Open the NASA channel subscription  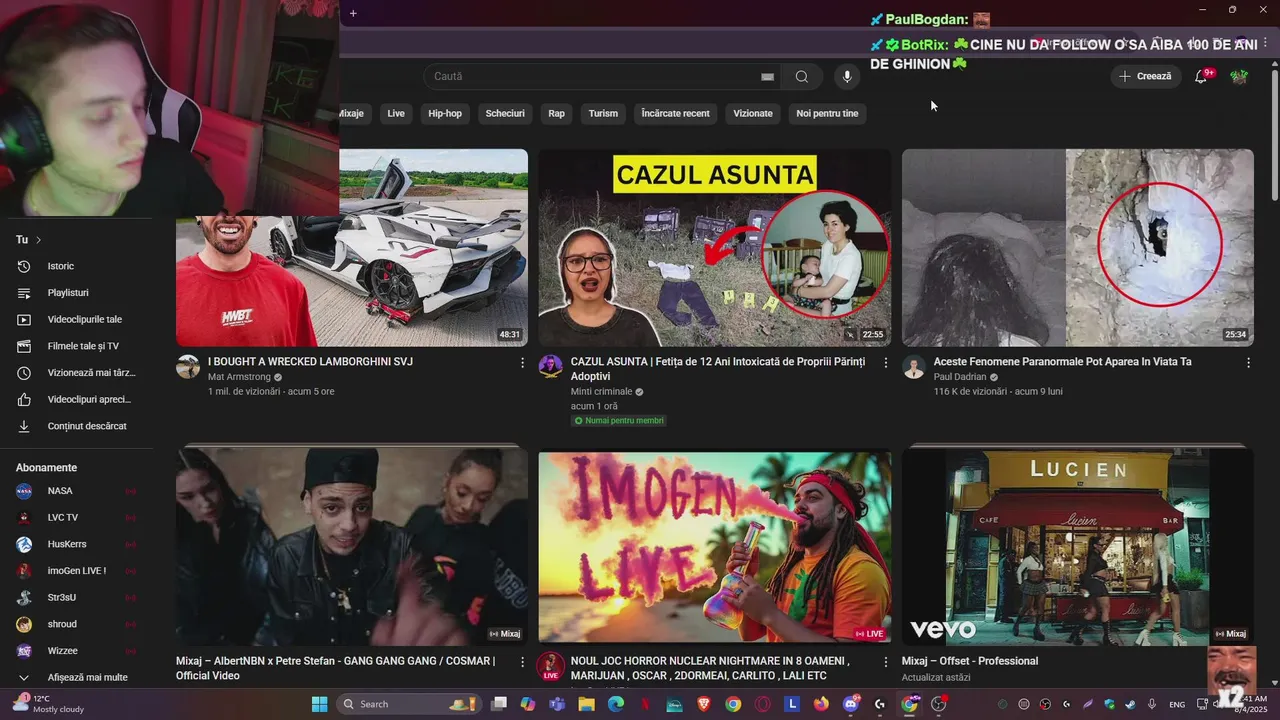(75, 491)
